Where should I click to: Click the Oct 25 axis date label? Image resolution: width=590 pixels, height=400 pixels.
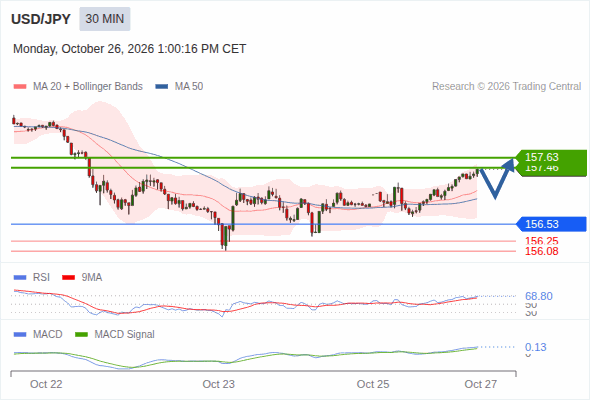[x=373, y=384]
